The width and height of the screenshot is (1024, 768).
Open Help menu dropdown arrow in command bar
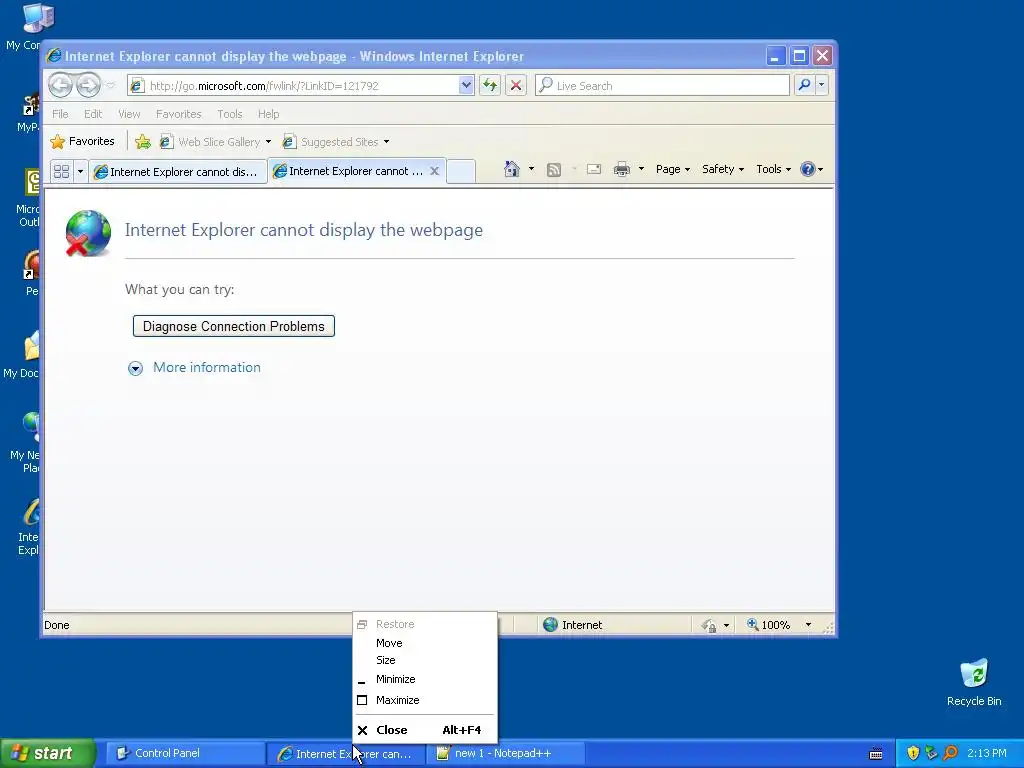click(x=820, y=169)
